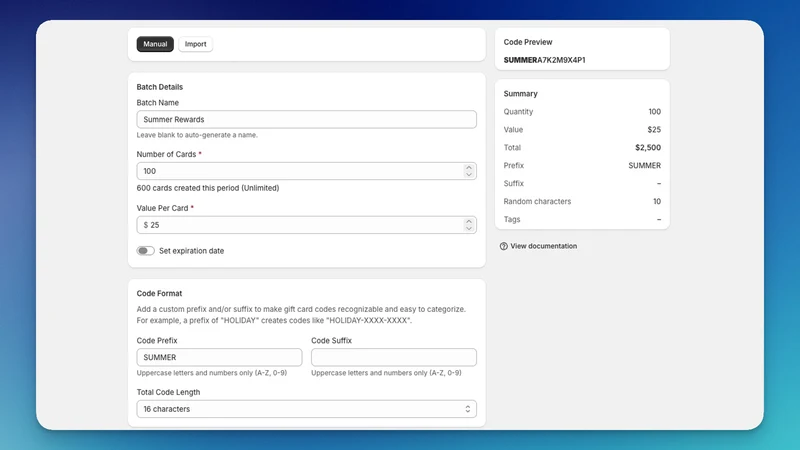Switch to the Import tab
The height and width of the screenshot is (450, 800).
coord(195,44)
